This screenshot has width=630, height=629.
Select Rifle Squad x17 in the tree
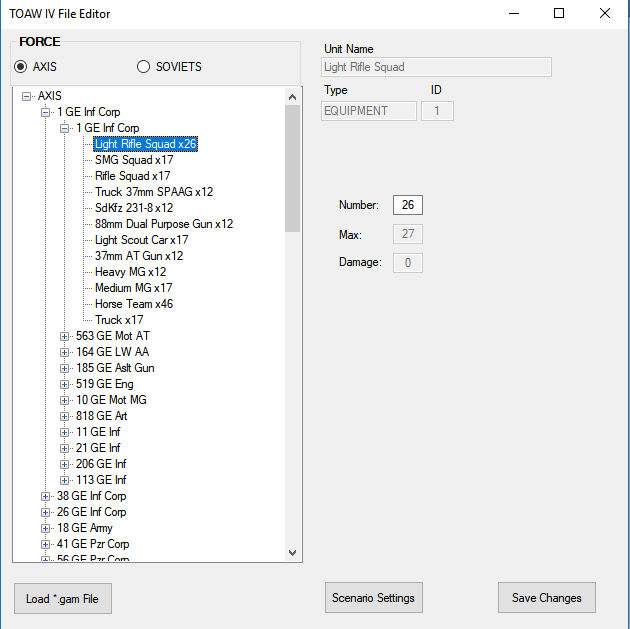pyautogui.click(x=132, y=176)
